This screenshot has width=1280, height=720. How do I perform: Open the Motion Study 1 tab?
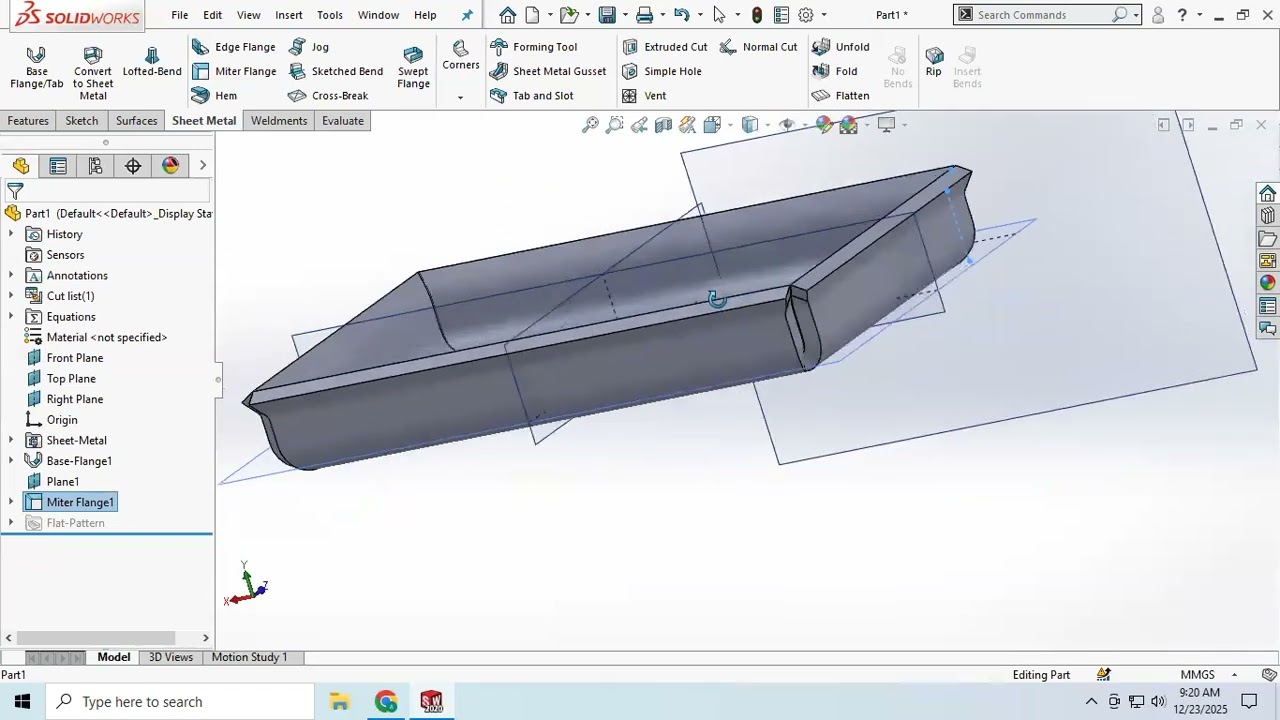click(249, 657)
